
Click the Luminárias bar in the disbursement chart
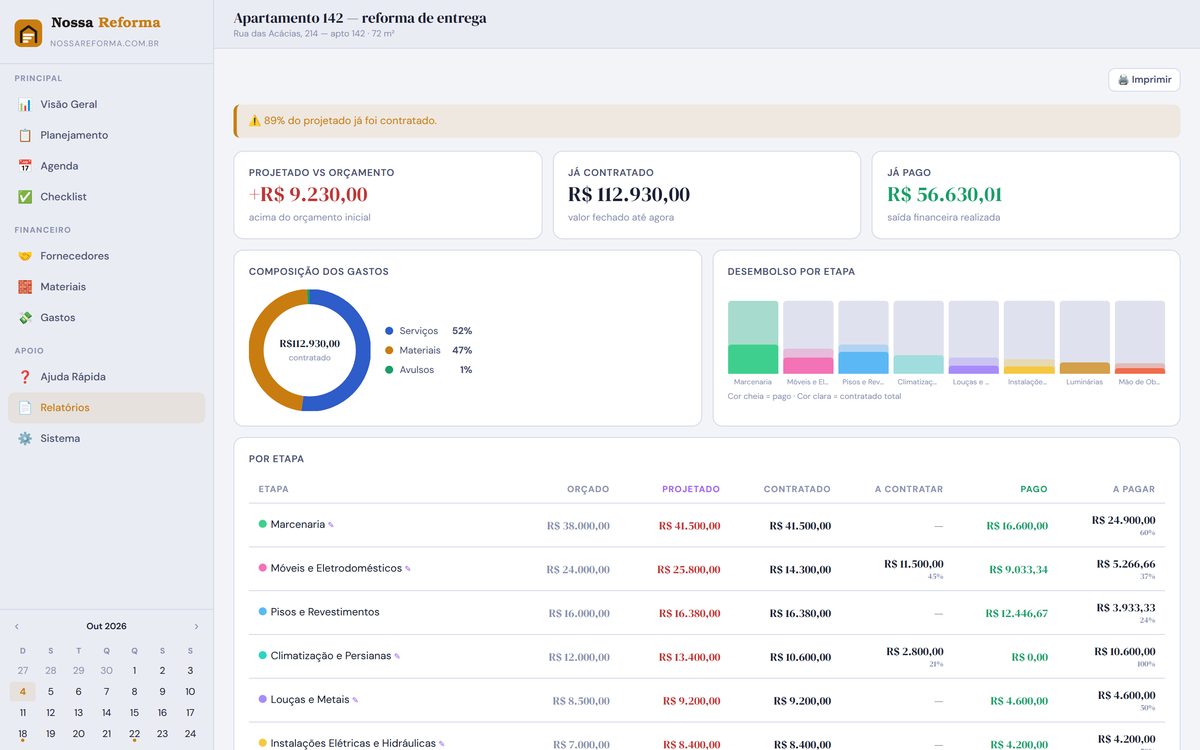click(x=1085, y=338)
